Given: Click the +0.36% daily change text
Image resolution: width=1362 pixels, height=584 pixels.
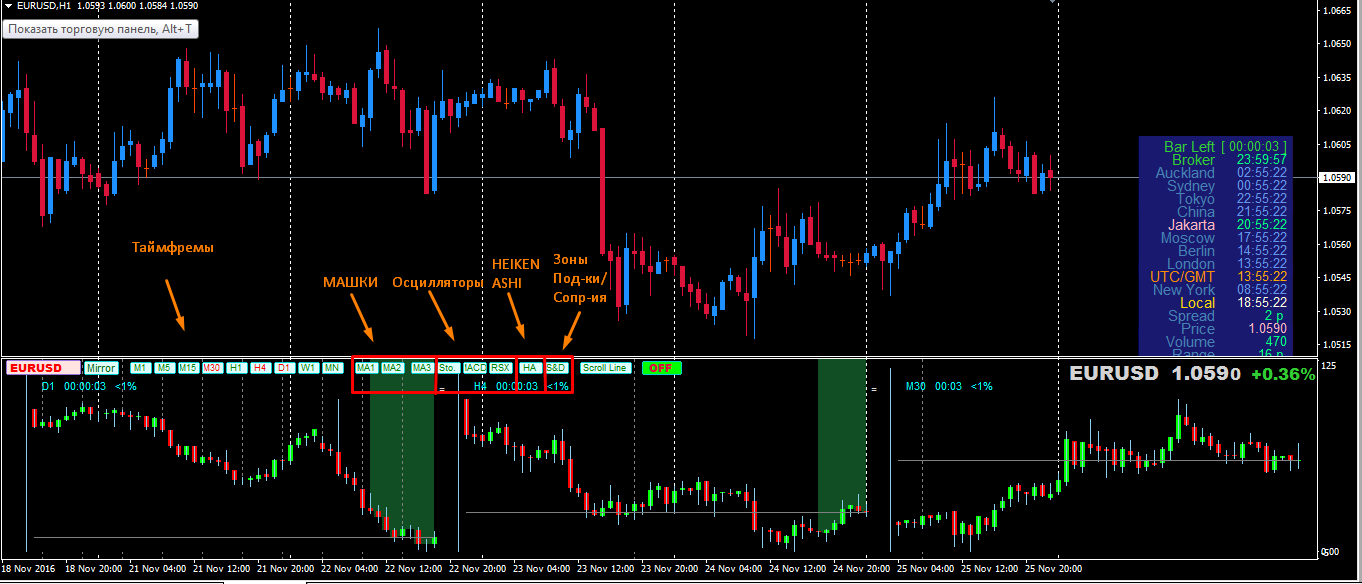Looking at the screenshot, I should pos(1283,374).
